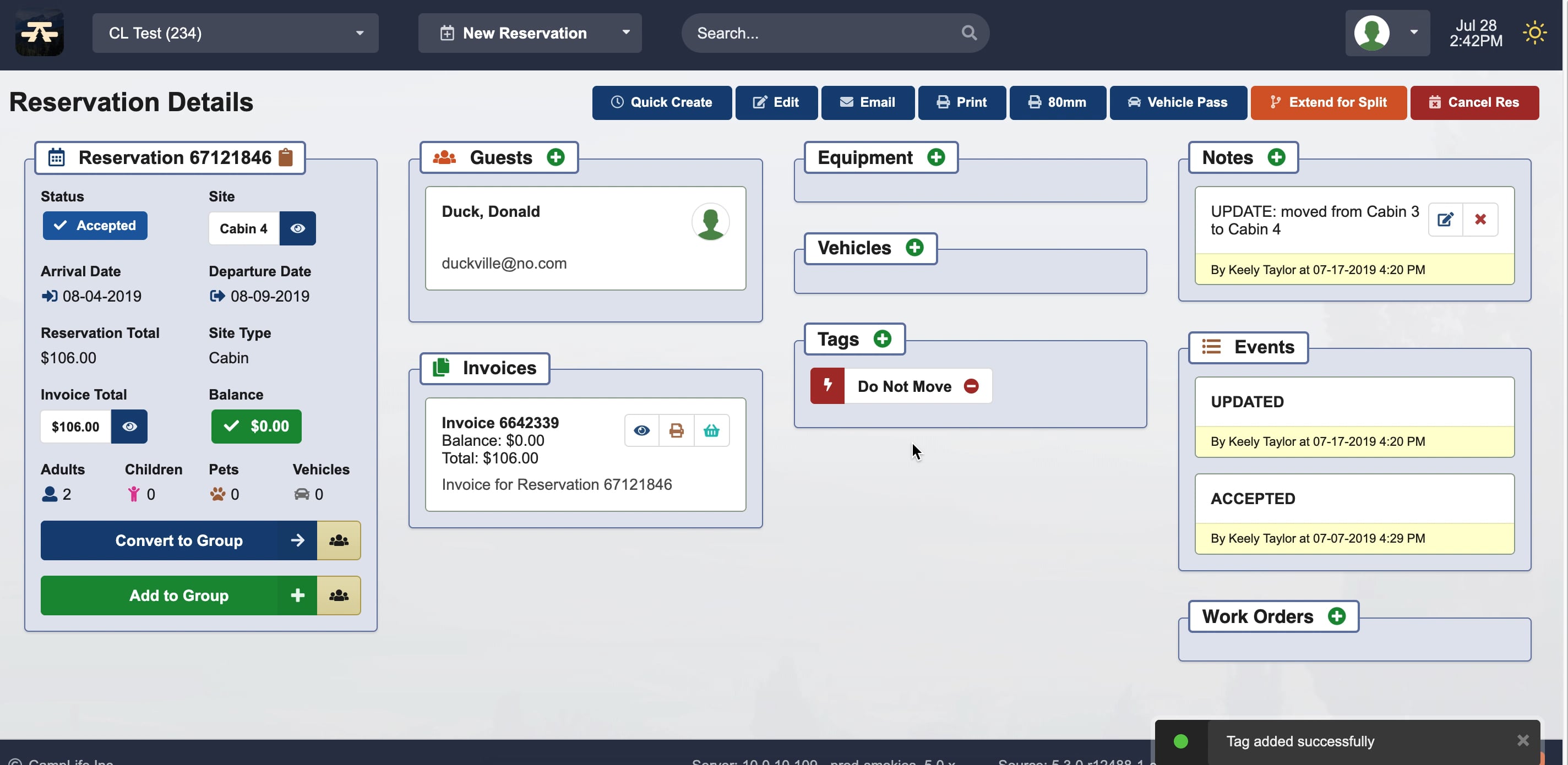Delete the note using the red X icon
Screen dimensions: 1568x765
coord(1480,220)
